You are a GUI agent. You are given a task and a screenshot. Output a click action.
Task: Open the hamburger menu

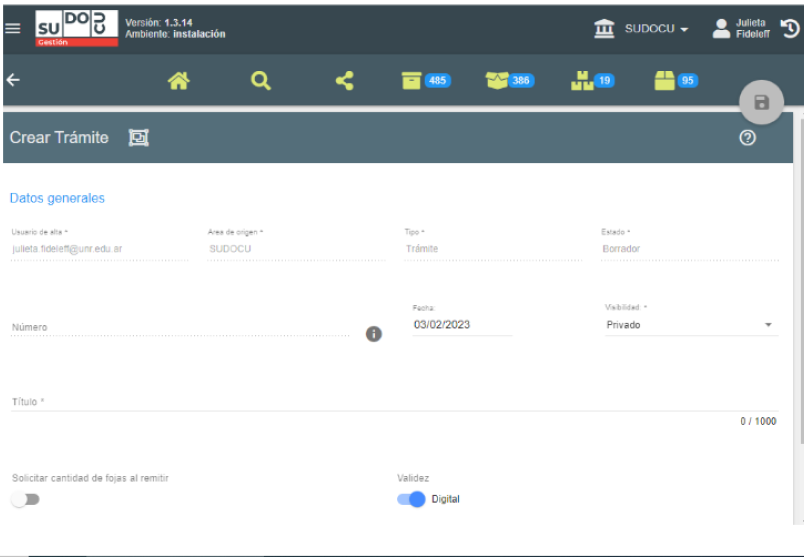point(12,28)
